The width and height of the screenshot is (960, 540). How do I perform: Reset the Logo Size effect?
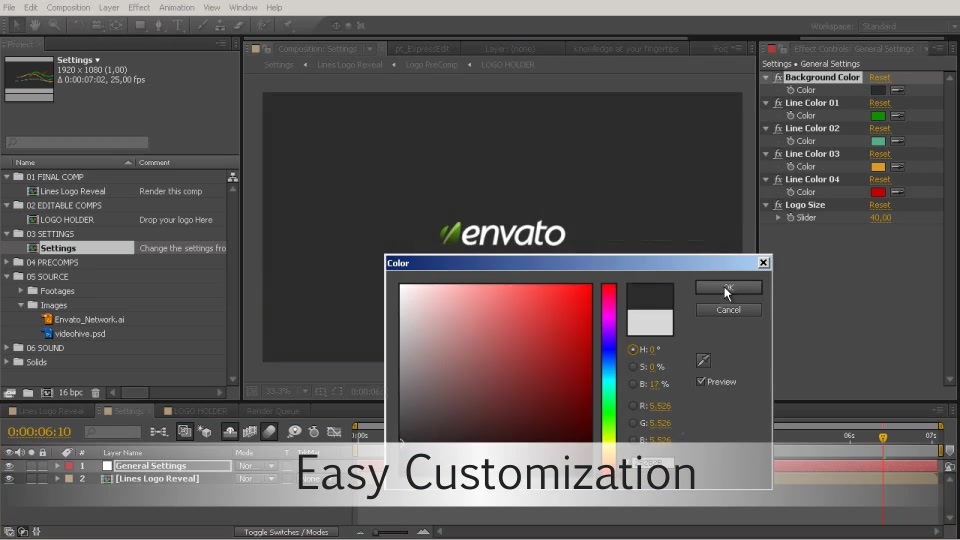(x=880, y=205)
